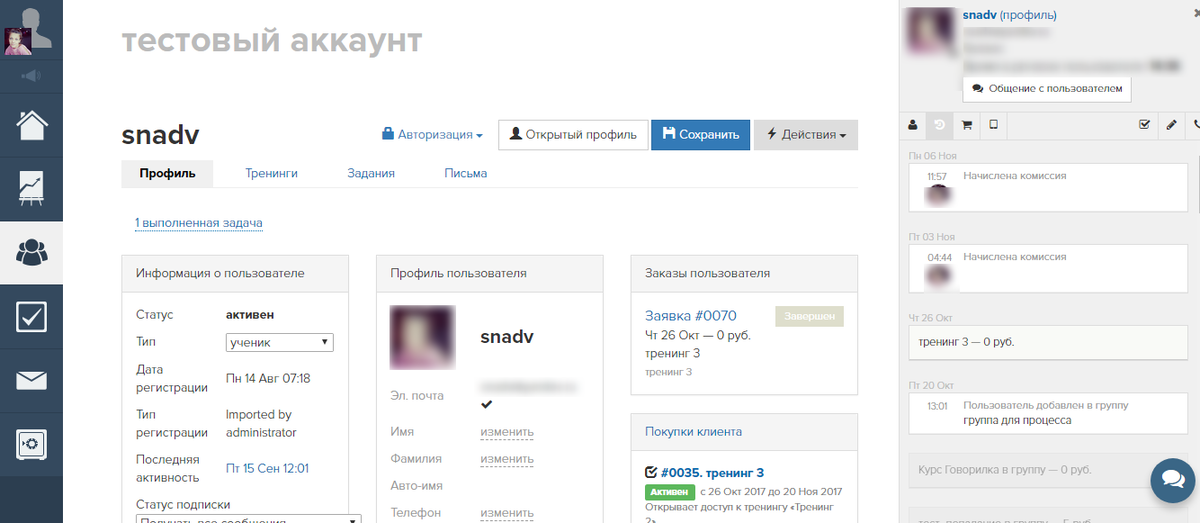Open the Заявка #0070 order link
This screenshot has height=523, width=1200.
pyautogui.click(x=691, y=316)
